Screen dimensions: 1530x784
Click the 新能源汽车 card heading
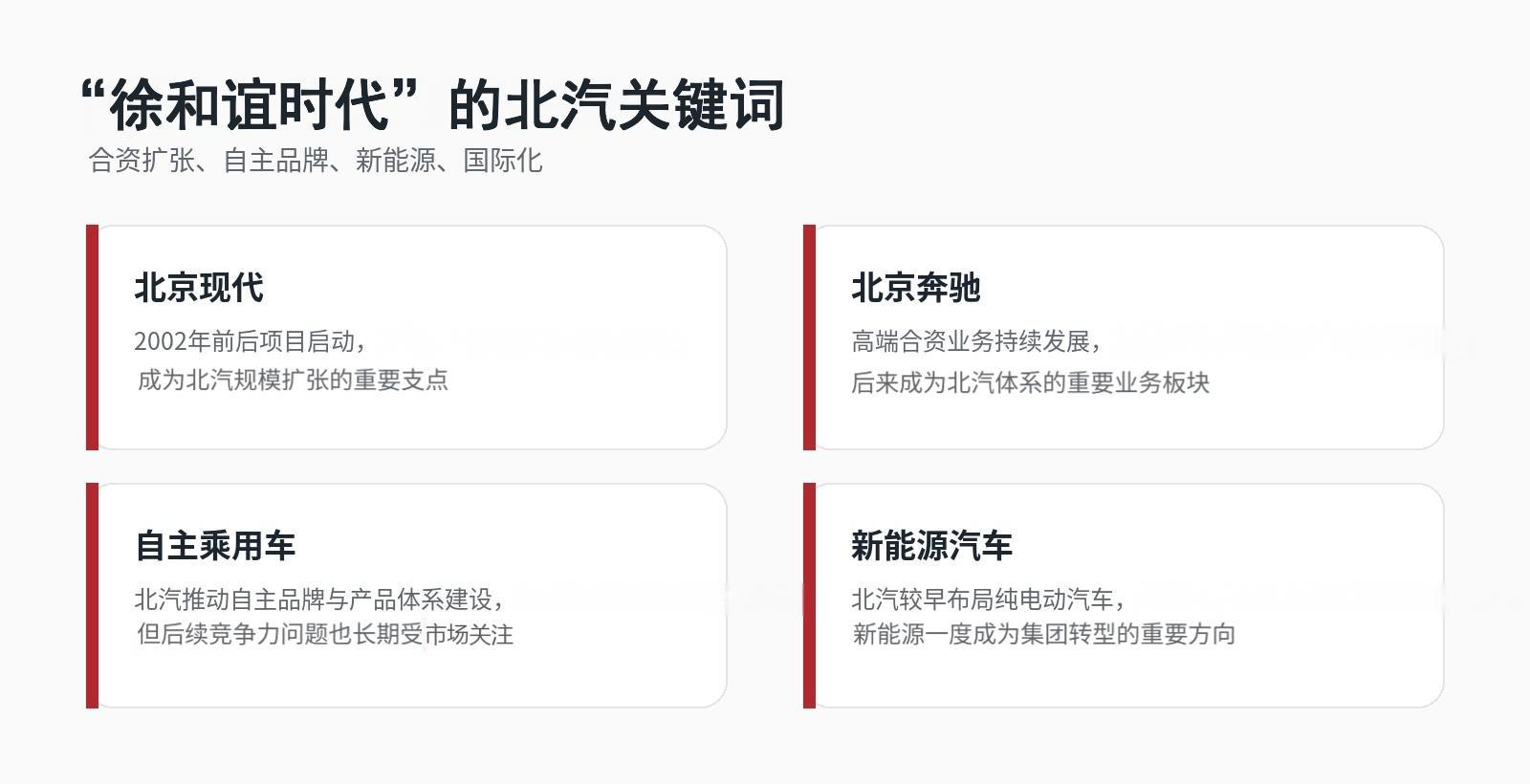coord(932,546)
